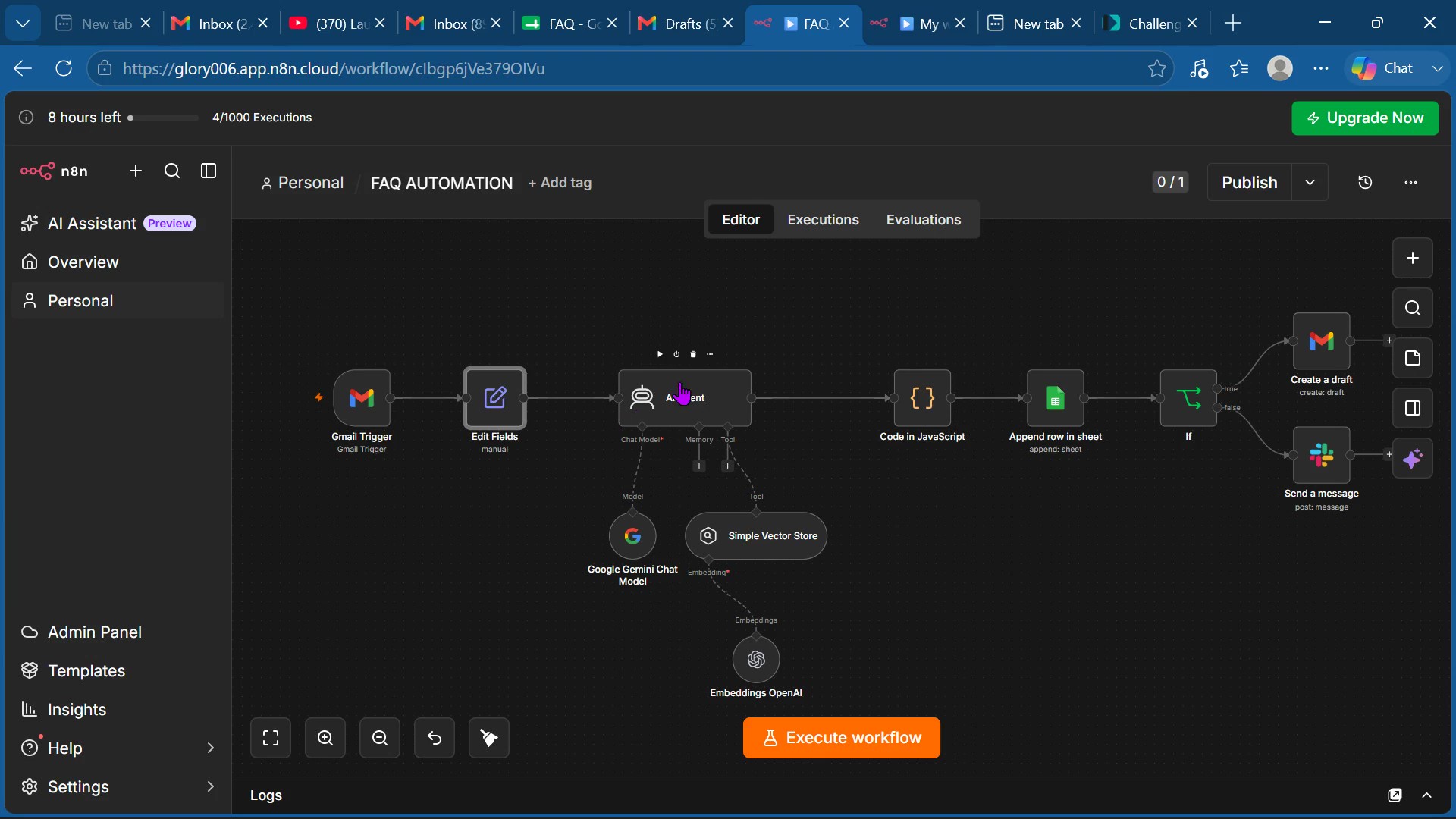The width and height of the screenshot is (1456, 819).
Task: Open the Code in JavaScript node
Action: tap(922, 397)
